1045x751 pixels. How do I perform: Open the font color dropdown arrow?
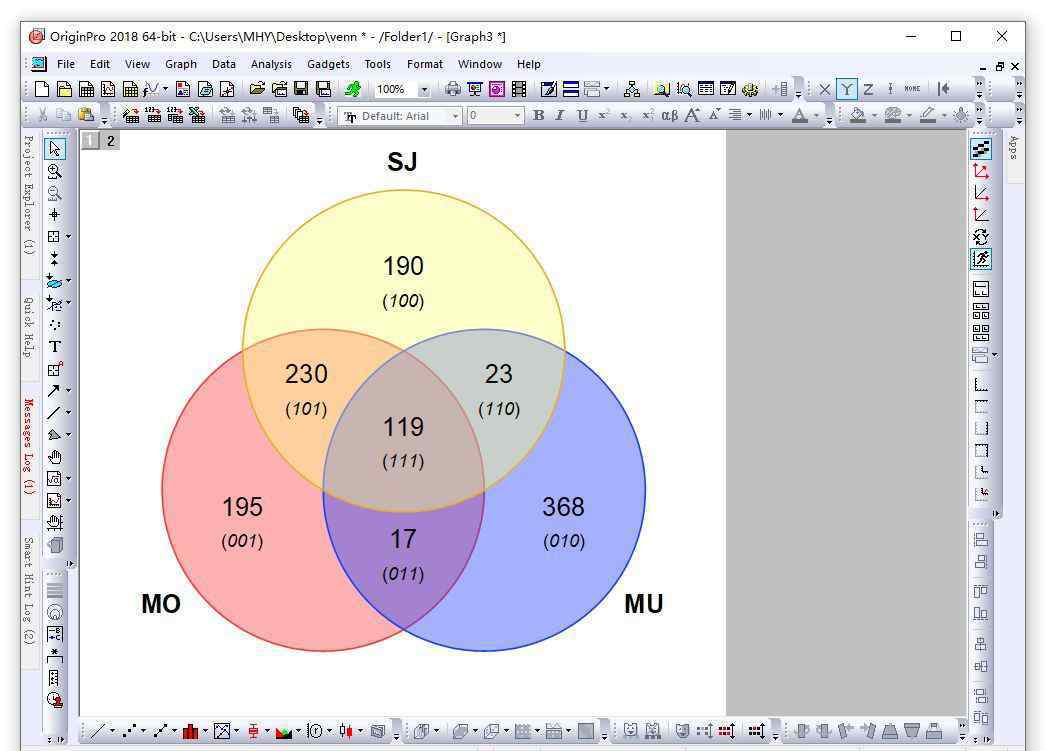click(816, 115)
